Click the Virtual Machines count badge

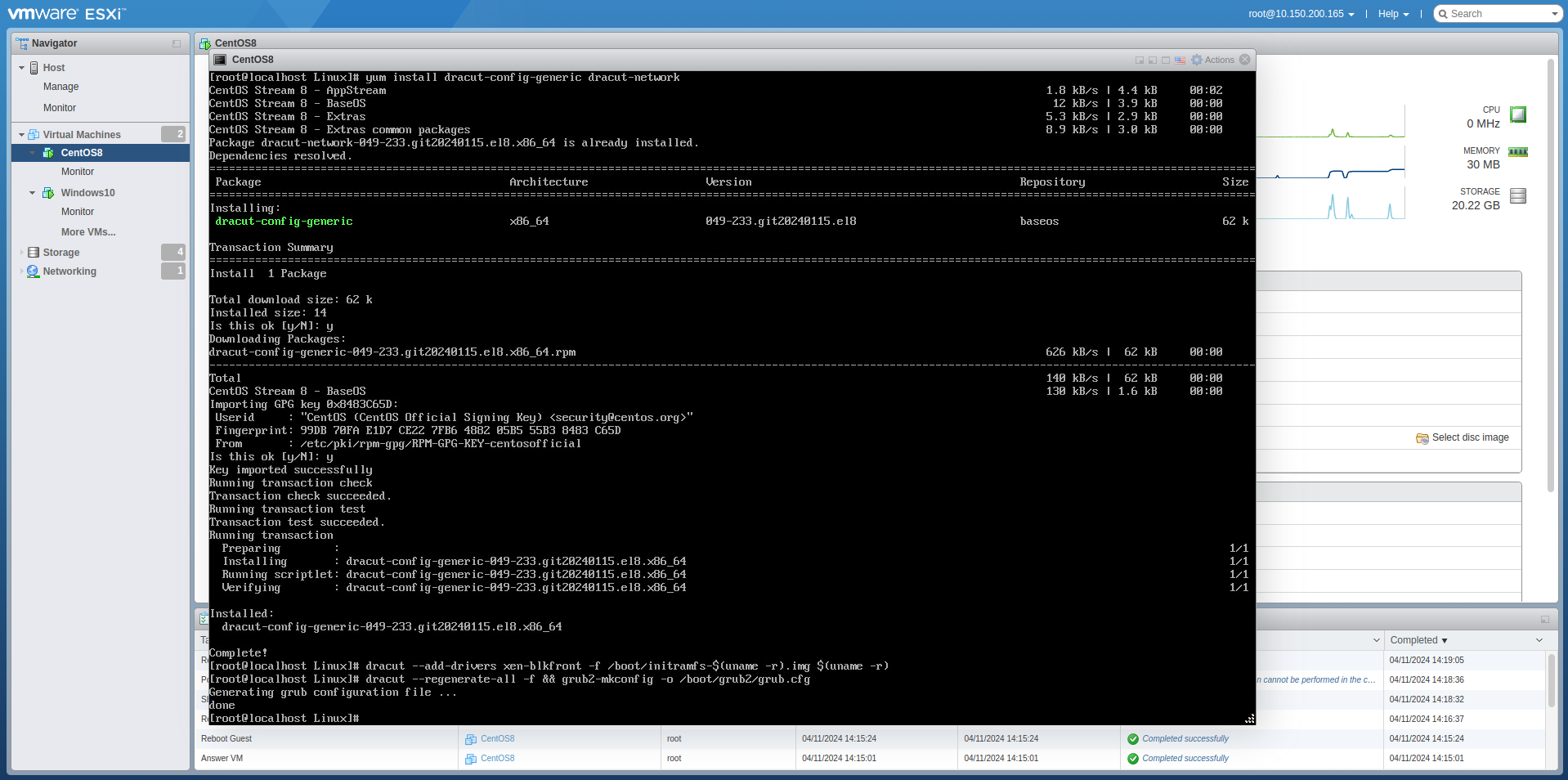click(x=173, y=134)
